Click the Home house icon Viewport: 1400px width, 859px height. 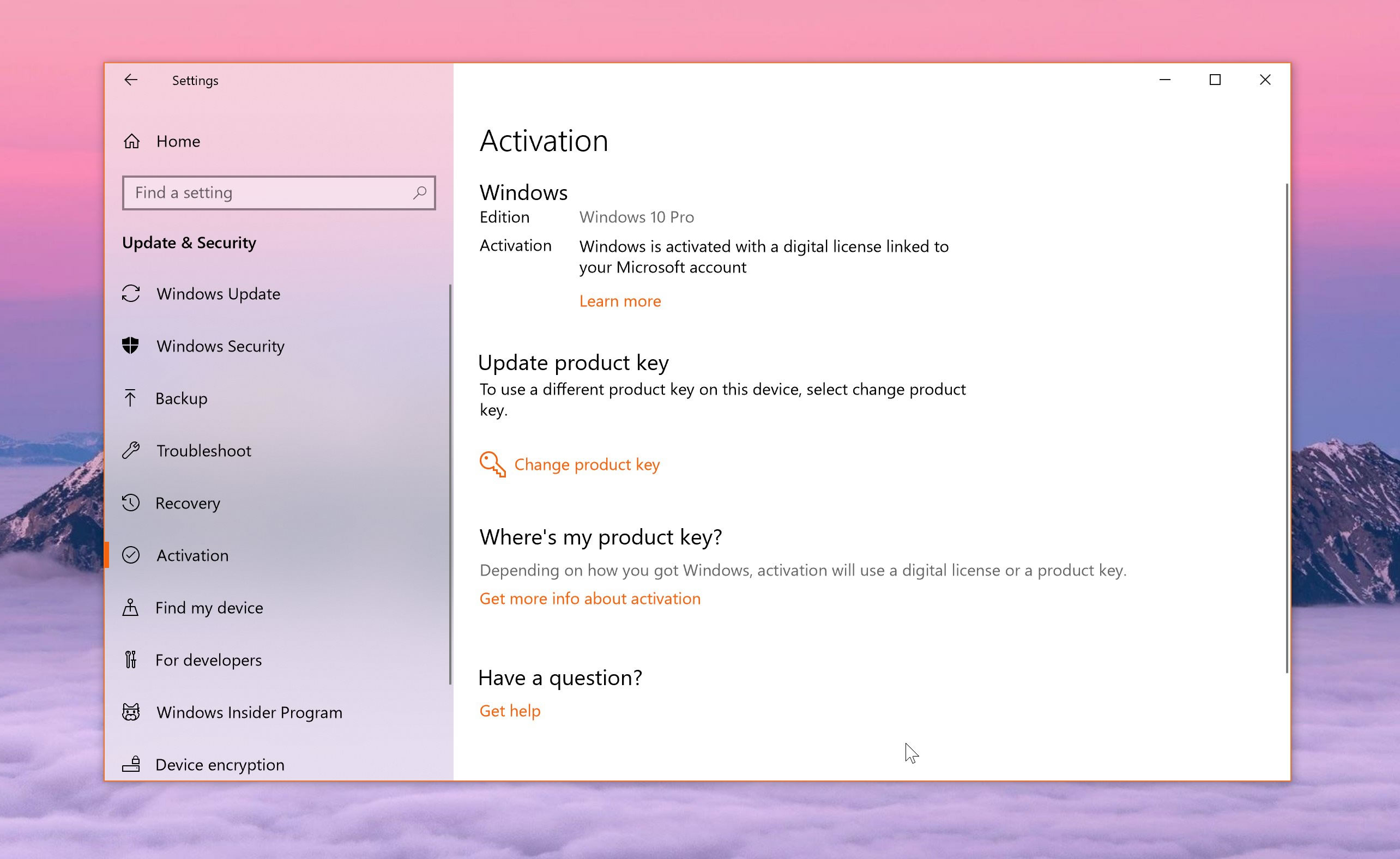[x=132, y=141]
